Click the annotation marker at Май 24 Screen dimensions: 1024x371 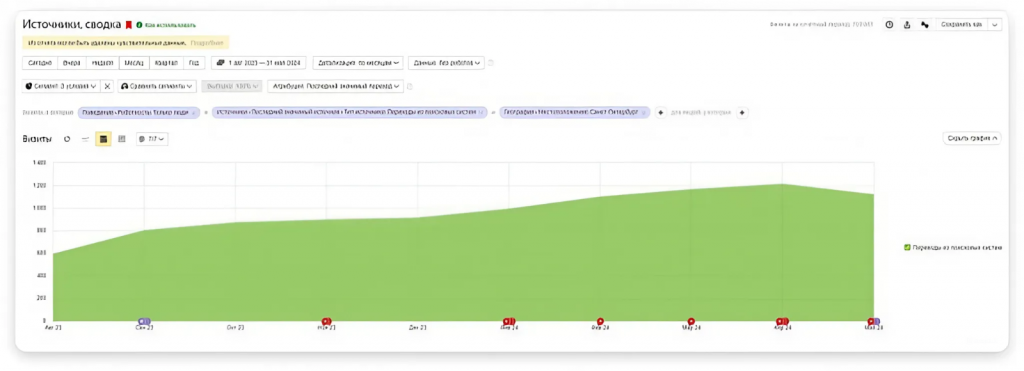pos(874,321)
